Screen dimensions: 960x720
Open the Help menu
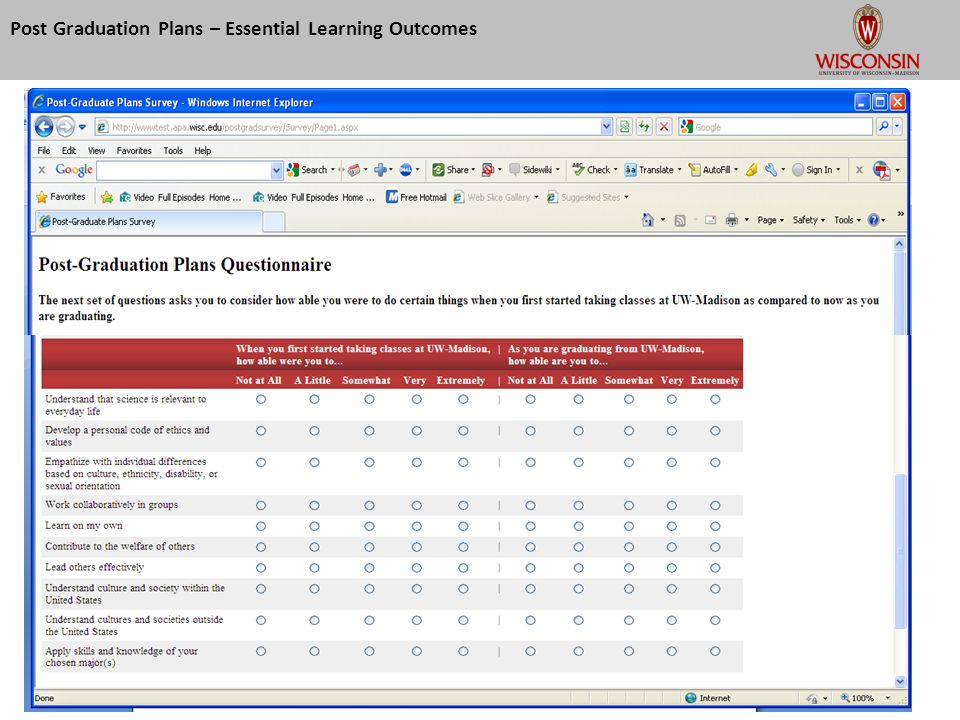[203, 151]
